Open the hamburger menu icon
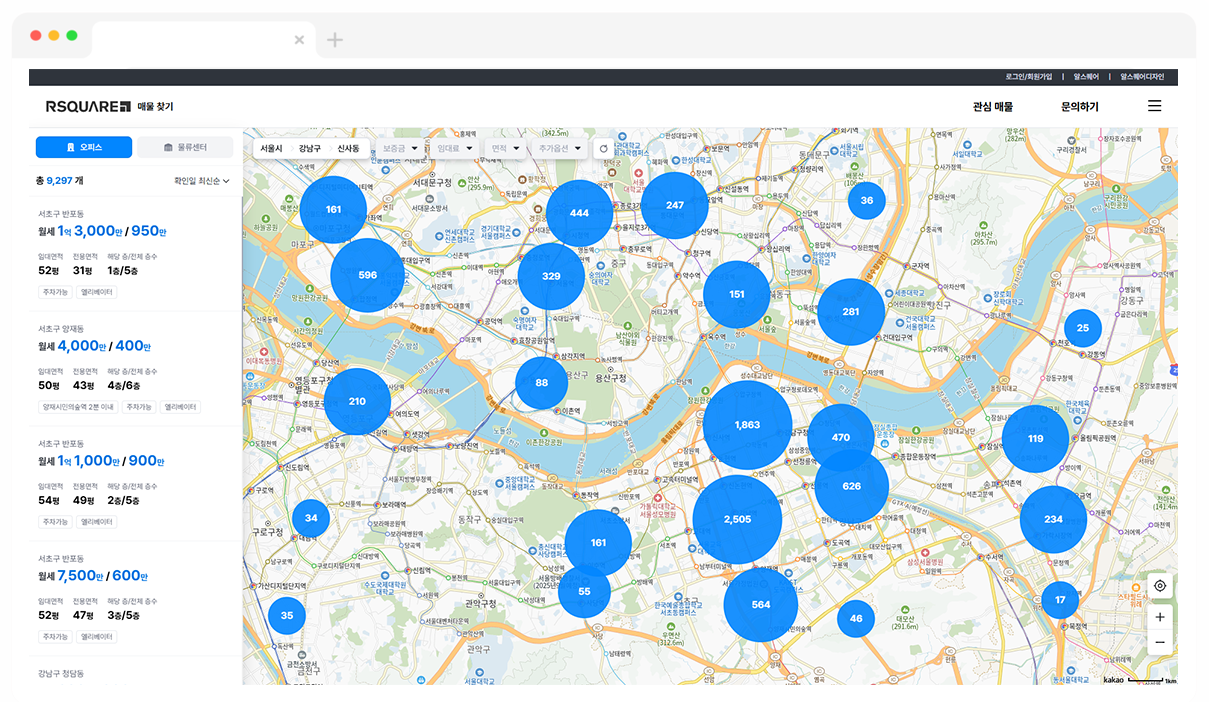The width and height of the screenshot is (1209, 717). tap(1154, 106)
